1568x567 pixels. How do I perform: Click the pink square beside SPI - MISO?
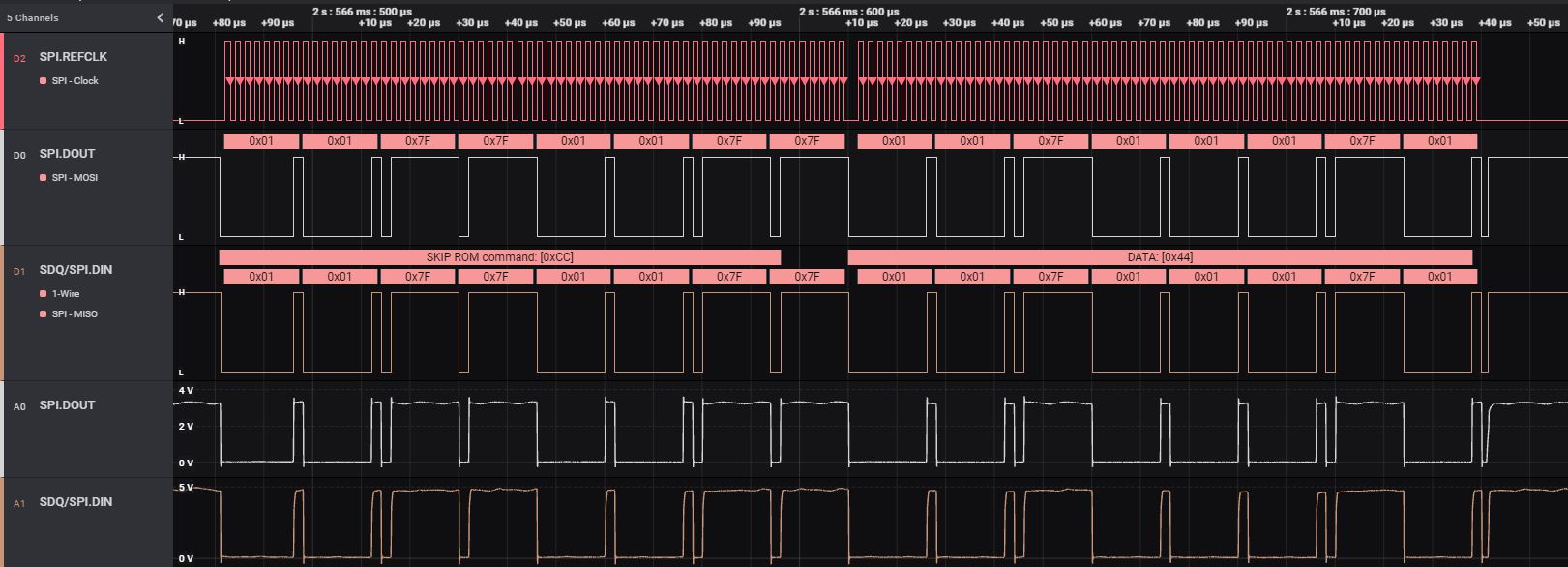(x=44, y=314)
